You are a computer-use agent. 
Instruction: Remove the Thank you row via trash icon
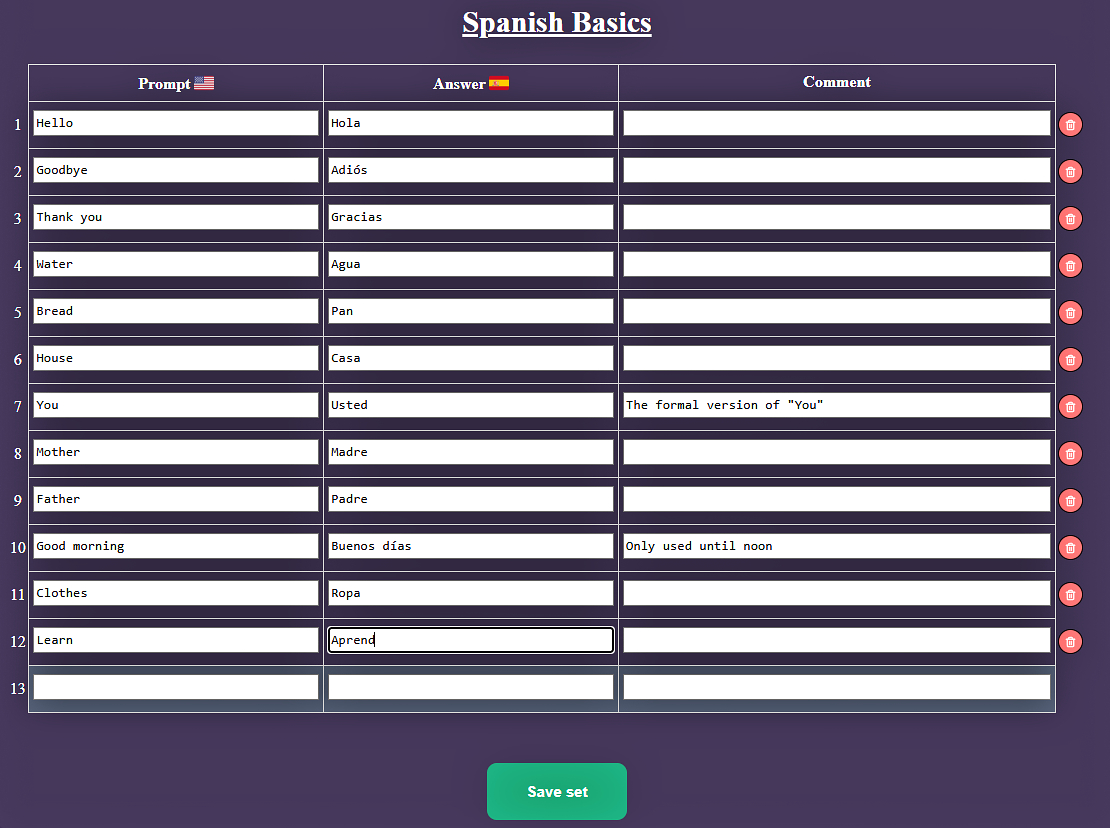pos(1070,219)
